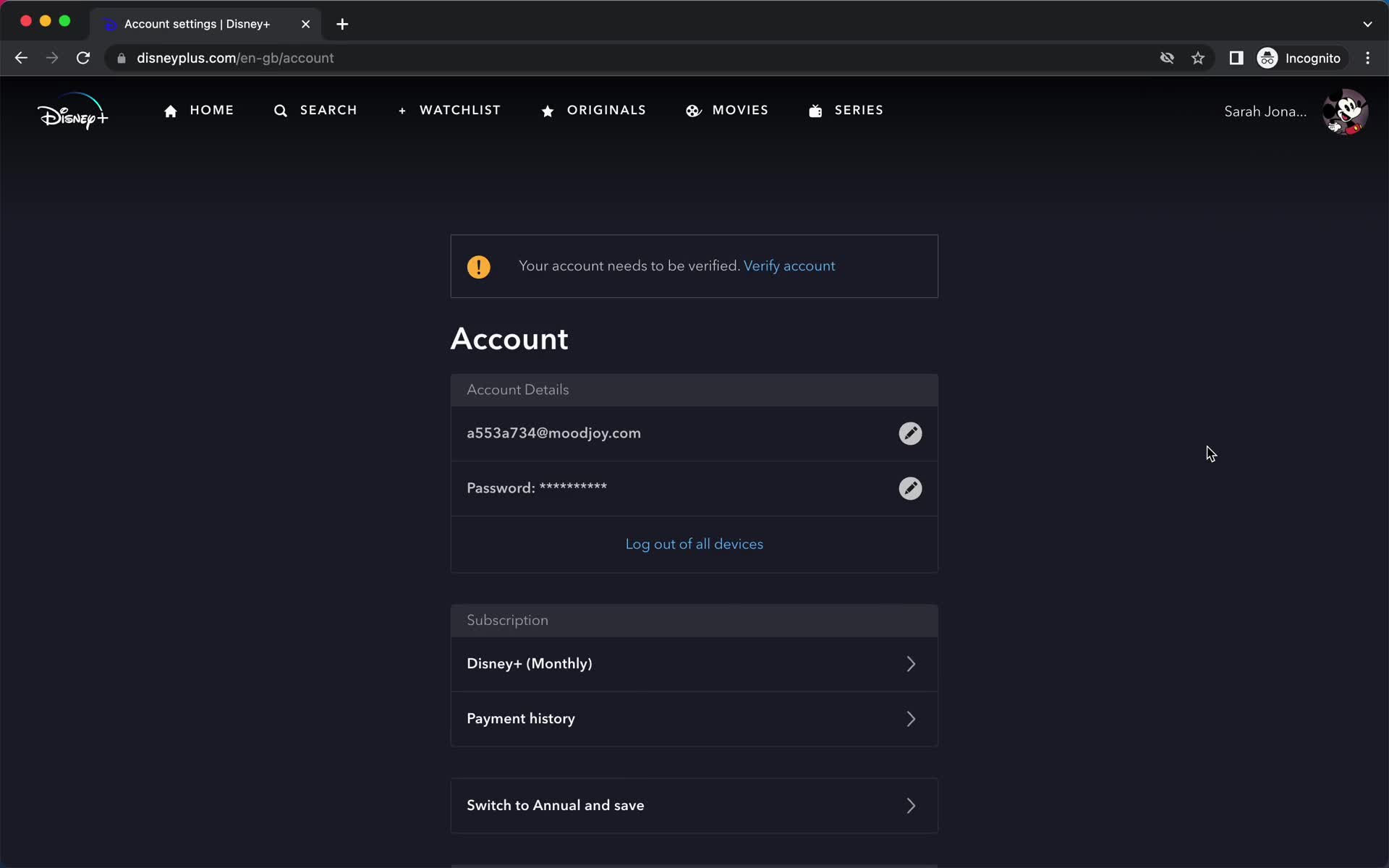Click the email edit pencil icon

click(x=910, y=432)
